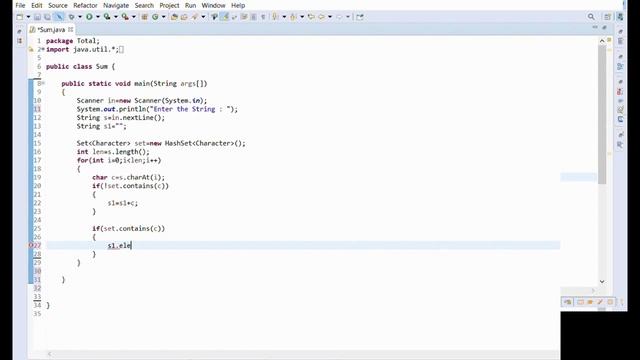
Task: Click the Forward navigation arrow icon
Action: pyautogui.click(x=340, y=17)
